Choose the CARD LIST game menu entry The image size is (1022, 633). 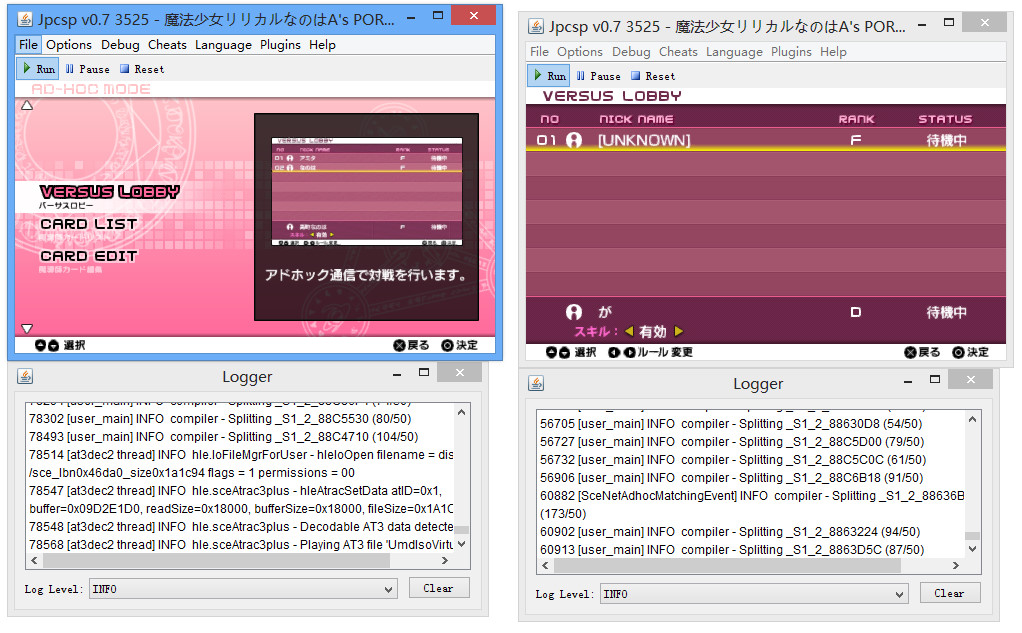[89, 224]
